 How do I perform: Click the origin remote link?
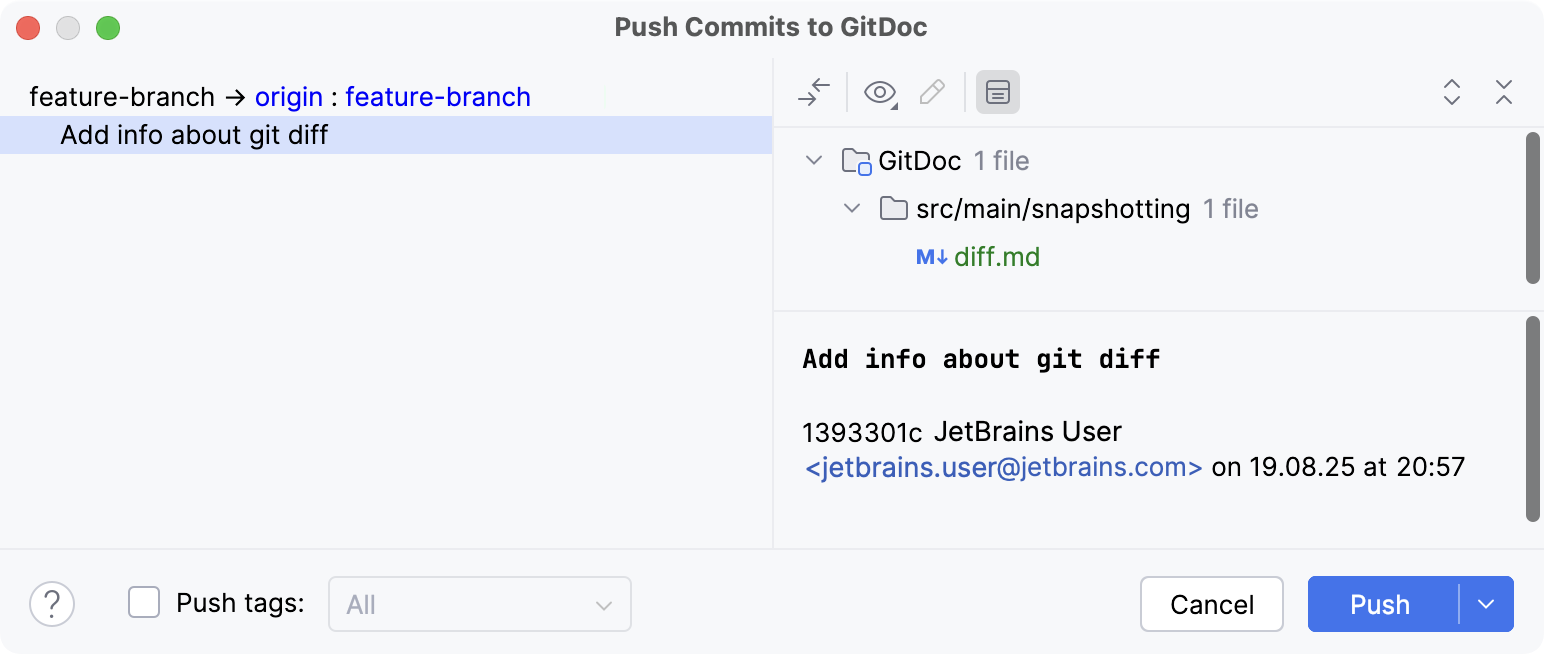[x=290, y=97]
